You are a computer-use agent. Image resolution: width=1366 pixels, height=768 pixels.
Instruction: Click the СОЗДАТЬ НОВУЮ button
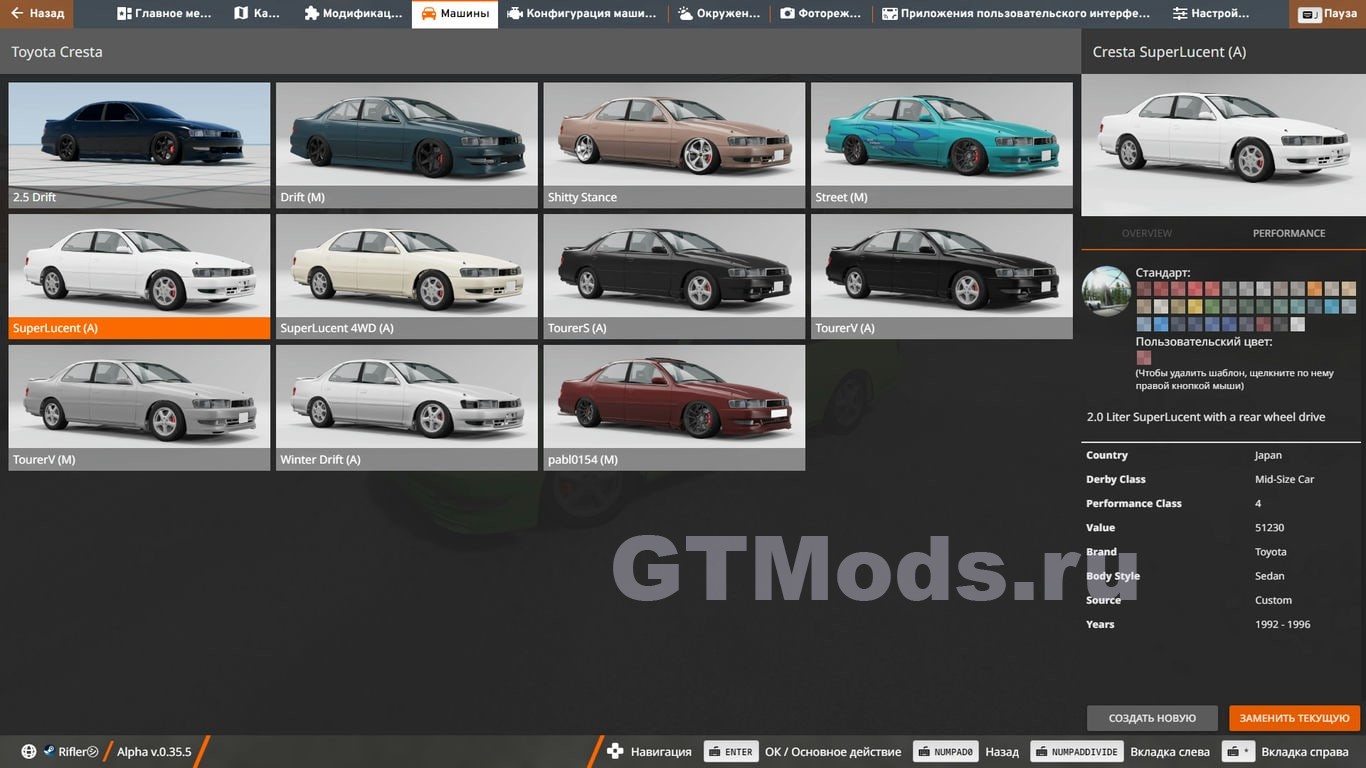tap(1152, 718)
